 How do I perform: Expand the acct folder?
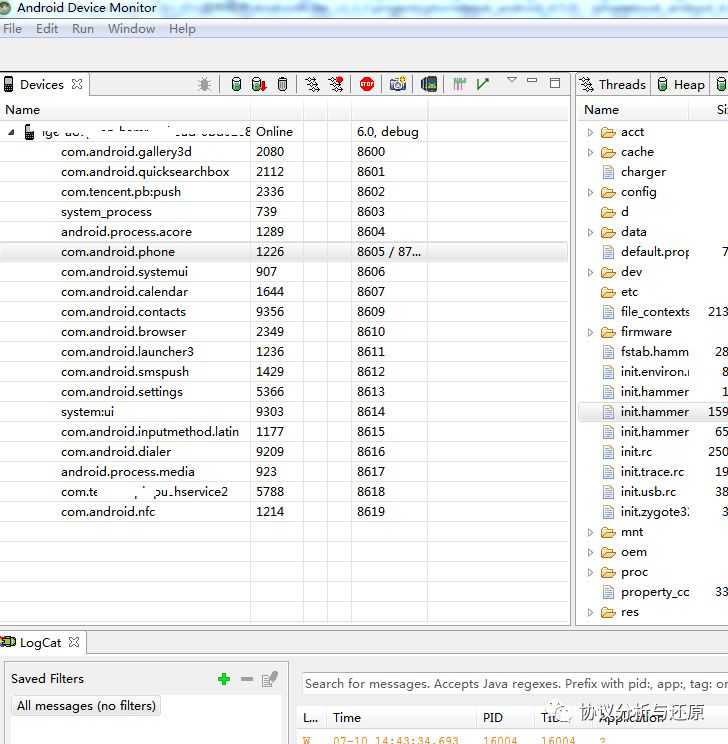pyautogui.click(x=590, y=132)
